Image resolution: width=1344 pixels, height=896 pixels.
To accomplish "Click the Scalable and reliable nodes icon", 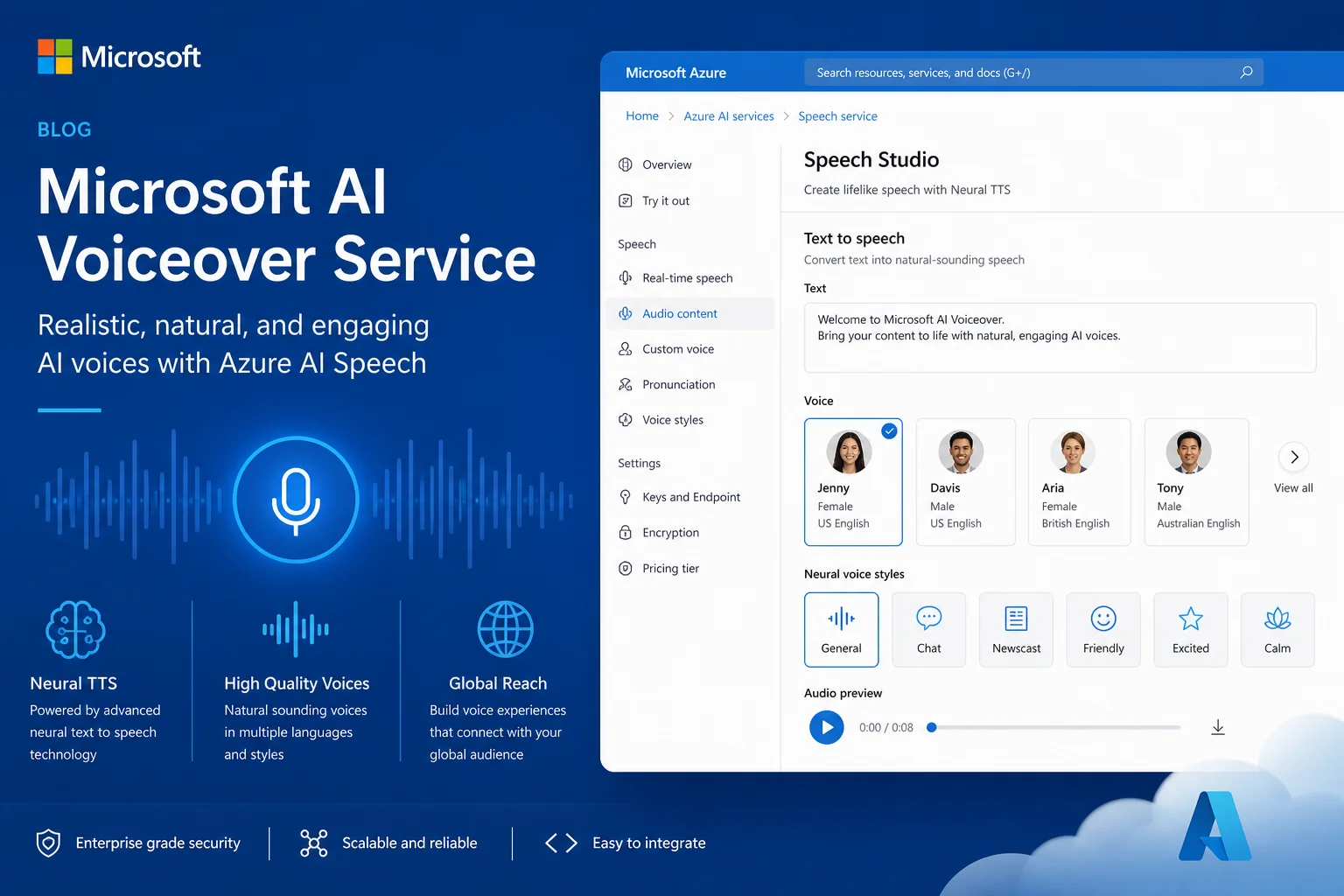I will (313, 843).
